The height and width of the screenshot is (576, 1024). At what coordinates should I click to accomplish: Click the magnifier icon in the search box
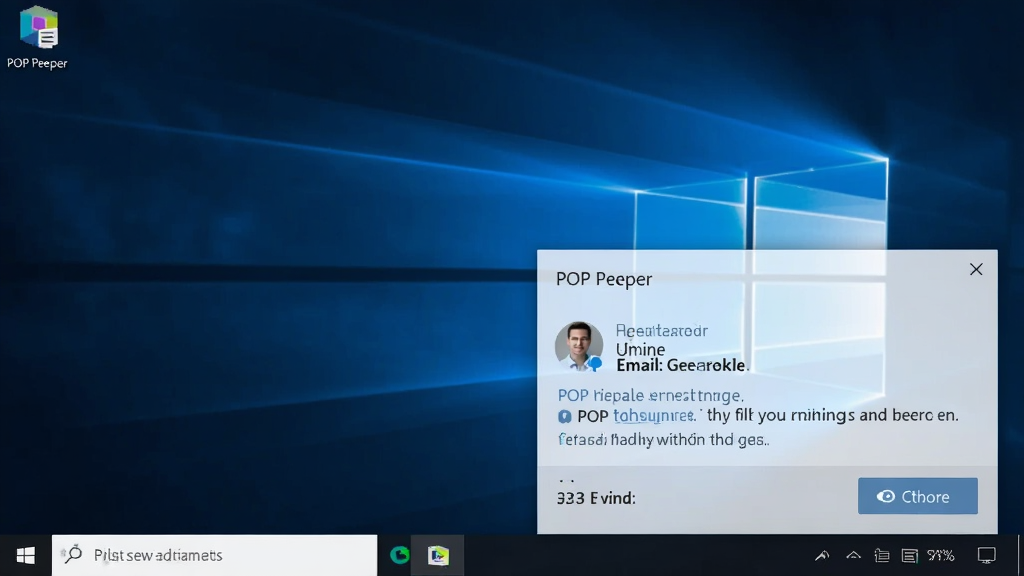tap(72, 554)
